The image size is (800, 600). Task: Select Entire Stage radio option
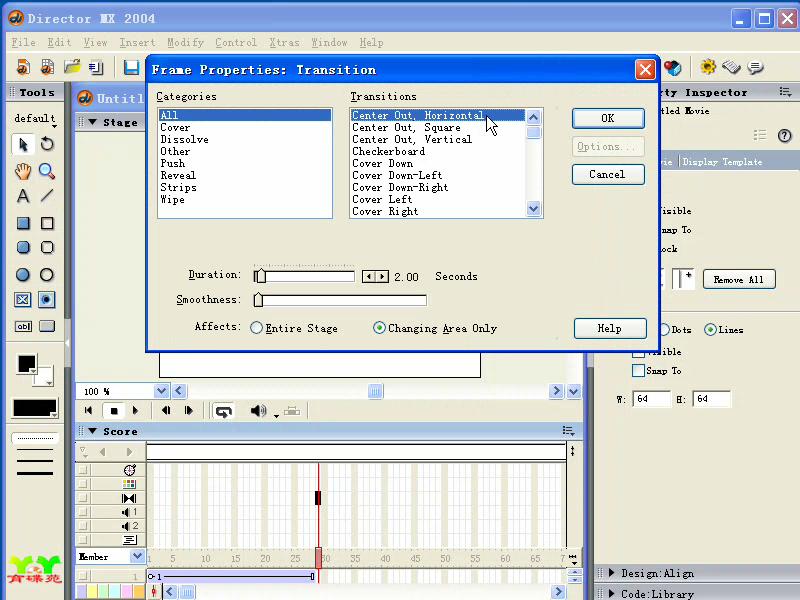(x=256, y=328)
